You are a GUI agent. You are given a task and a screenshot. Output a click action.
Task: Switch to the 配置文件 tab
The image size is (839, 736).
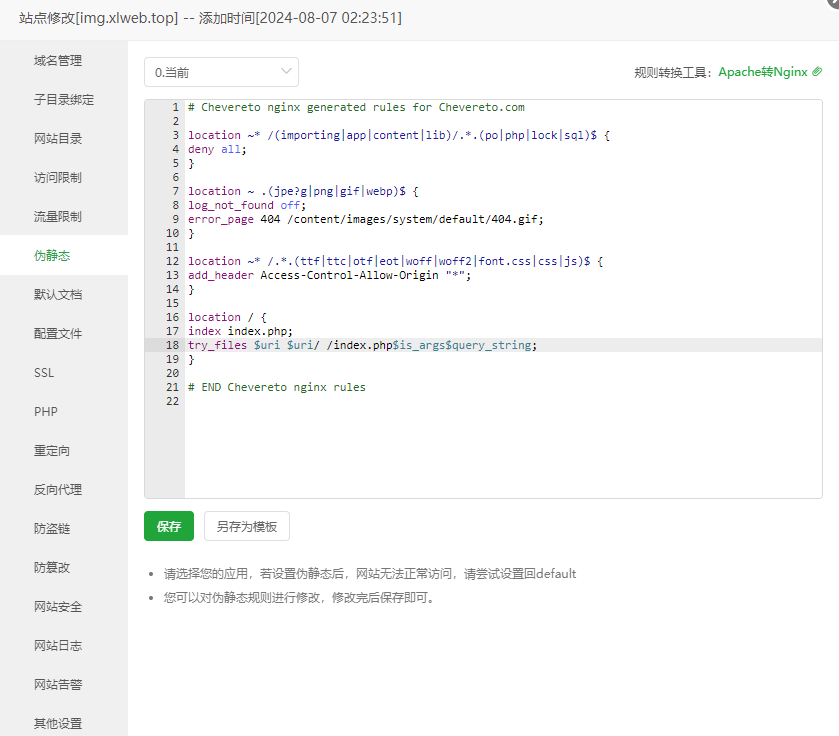pyautogui.click(x=58, y=334)
